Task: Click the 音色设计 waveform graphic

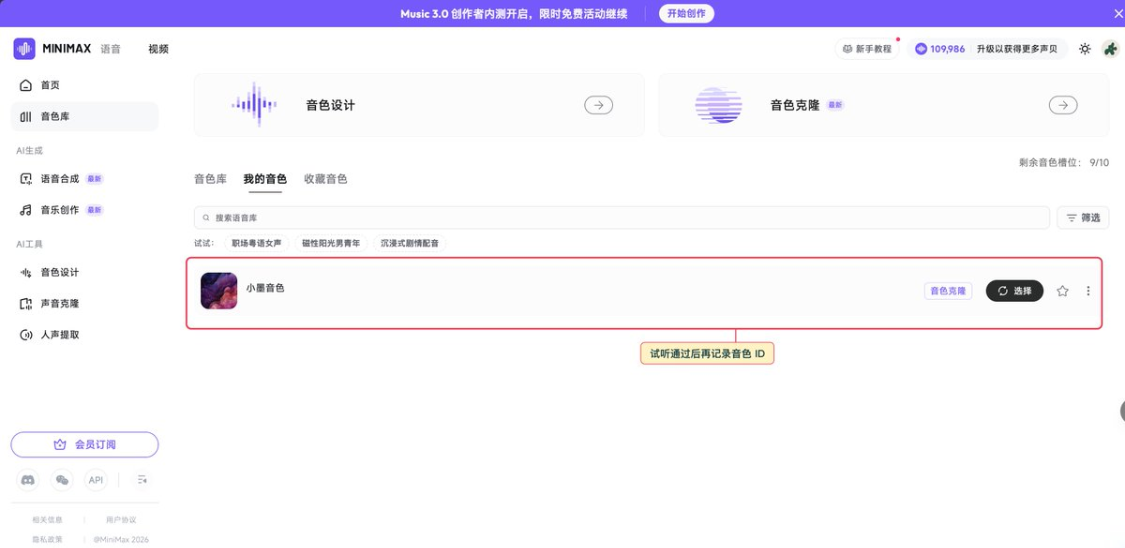Action: [x=254, y=105]
